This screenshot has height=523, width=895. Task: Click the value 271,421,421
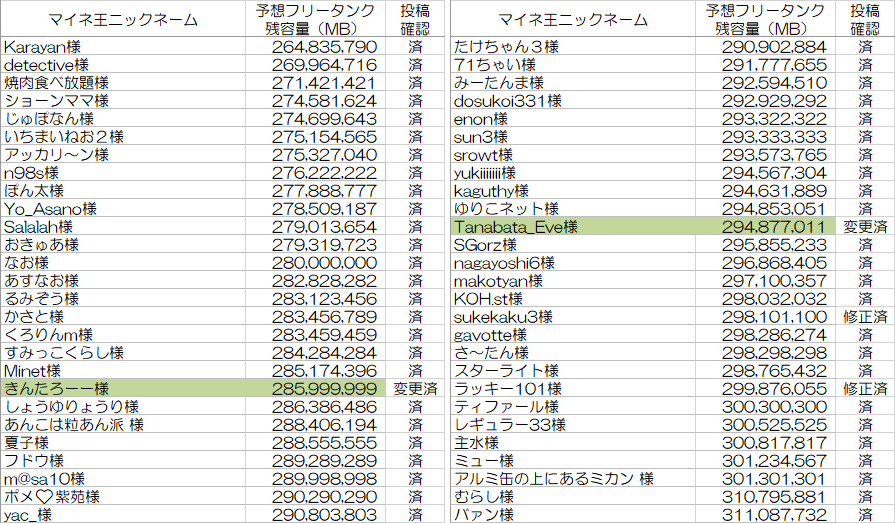(x=324, y=83)
